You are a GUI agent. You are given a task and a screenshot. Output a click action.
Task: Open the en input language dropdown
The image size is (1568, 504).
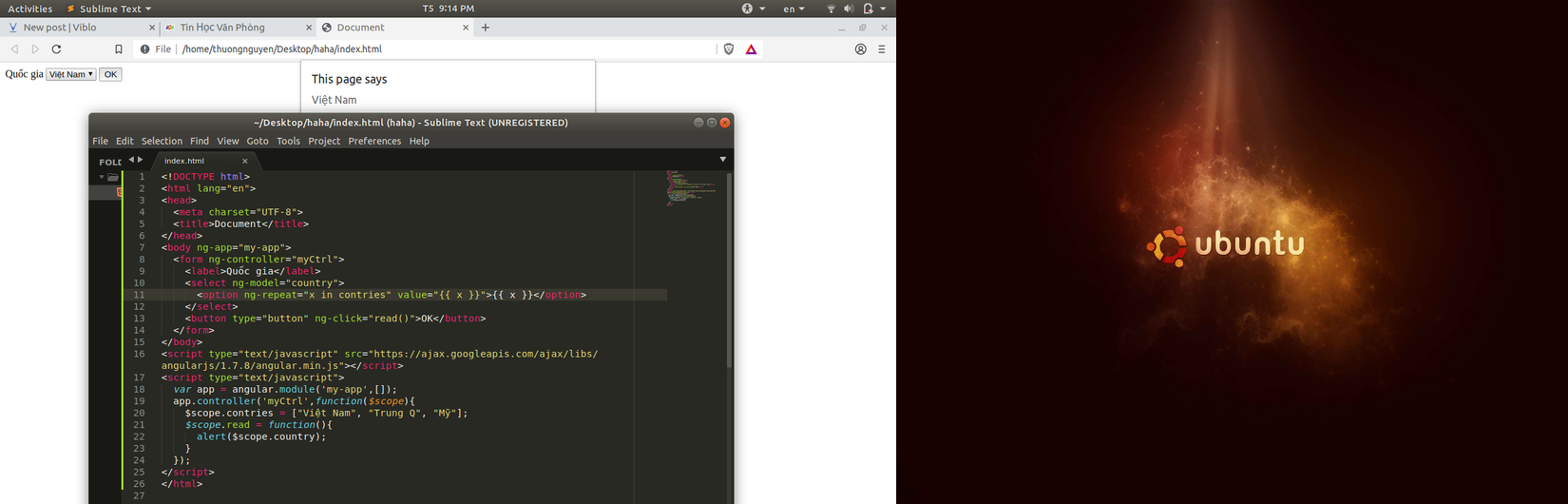(794, 9)
